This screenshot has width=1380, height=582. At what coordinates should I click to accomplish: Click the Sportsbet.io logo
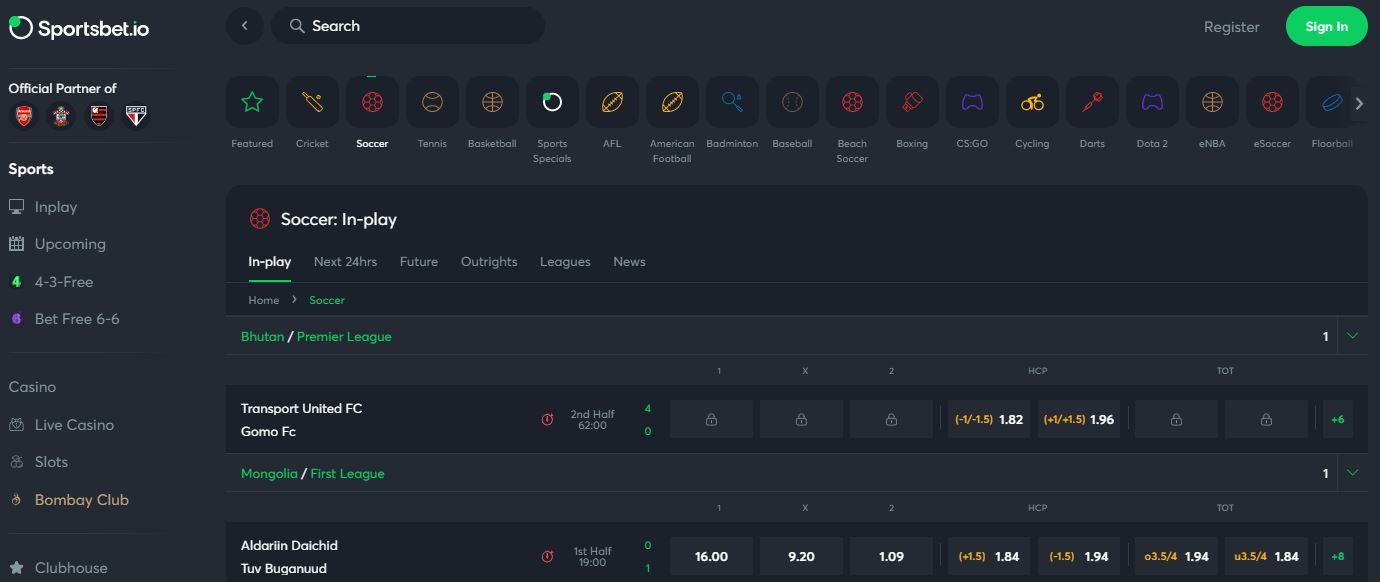coord(79,28)
